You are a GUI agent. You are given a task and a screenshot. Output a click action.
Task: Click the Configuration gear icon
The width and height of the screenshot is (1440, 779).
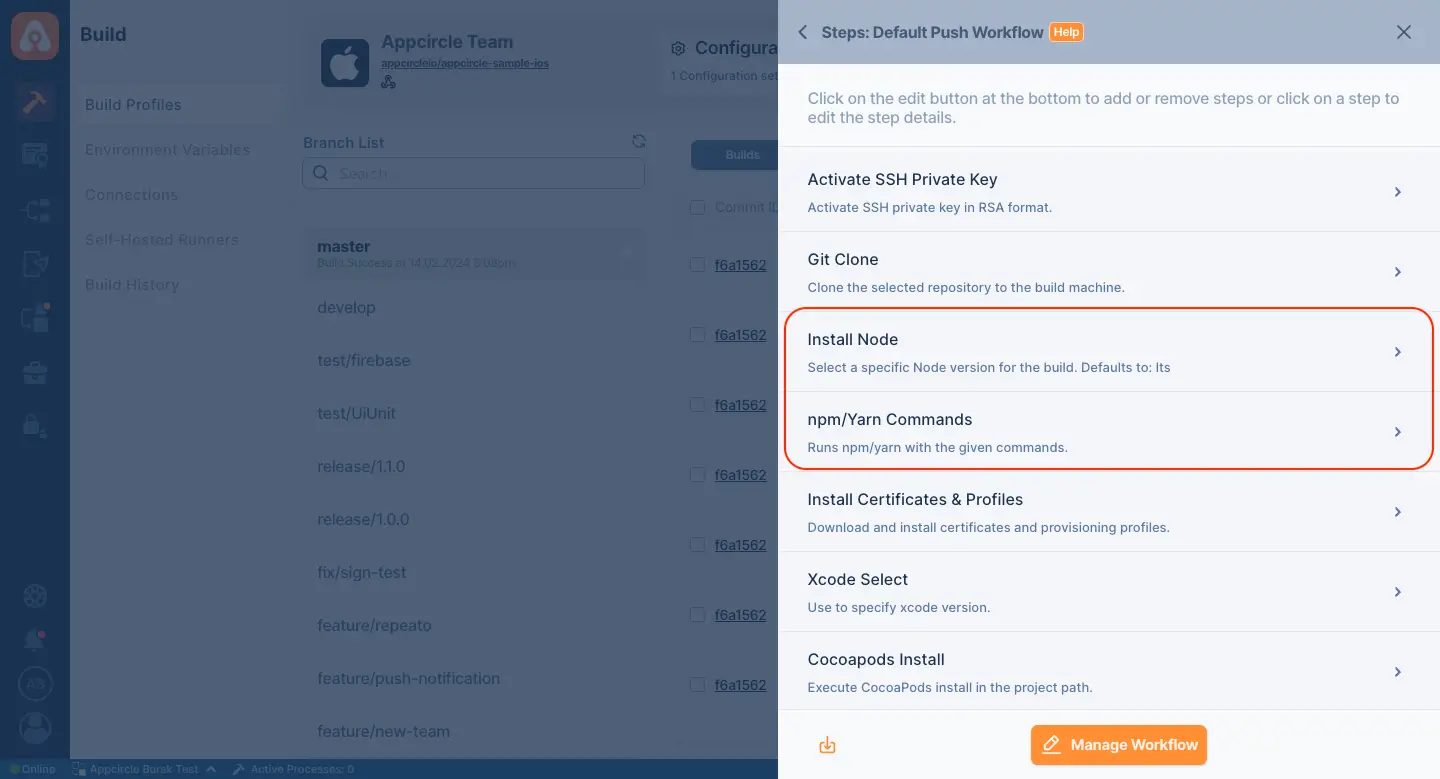[678, 48]
